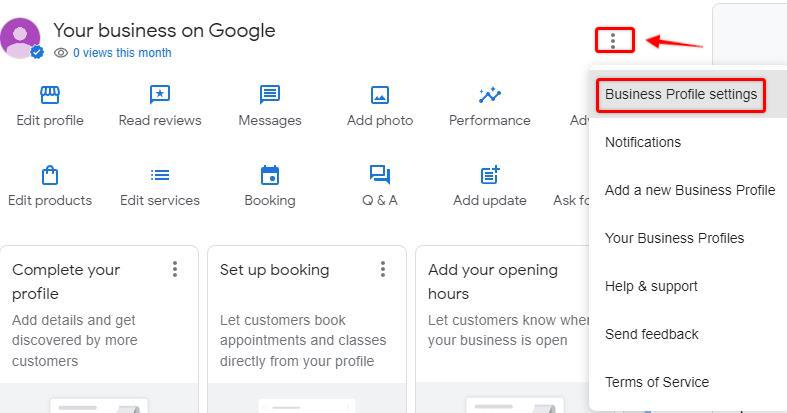The height and width of the screenshot is (413, 787).
Task: Open the Messages icon
Action: [270, 95]
